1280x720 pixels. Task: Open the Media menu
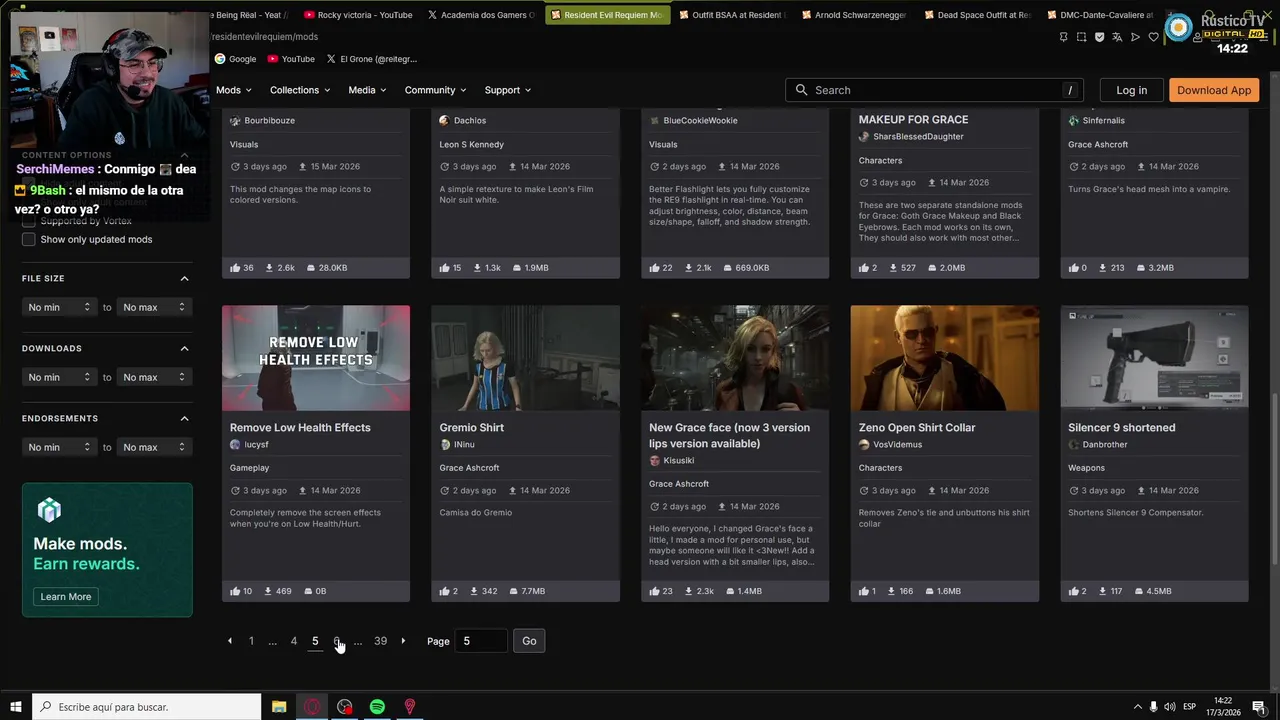pyautogui.click(x=367, y=90)
